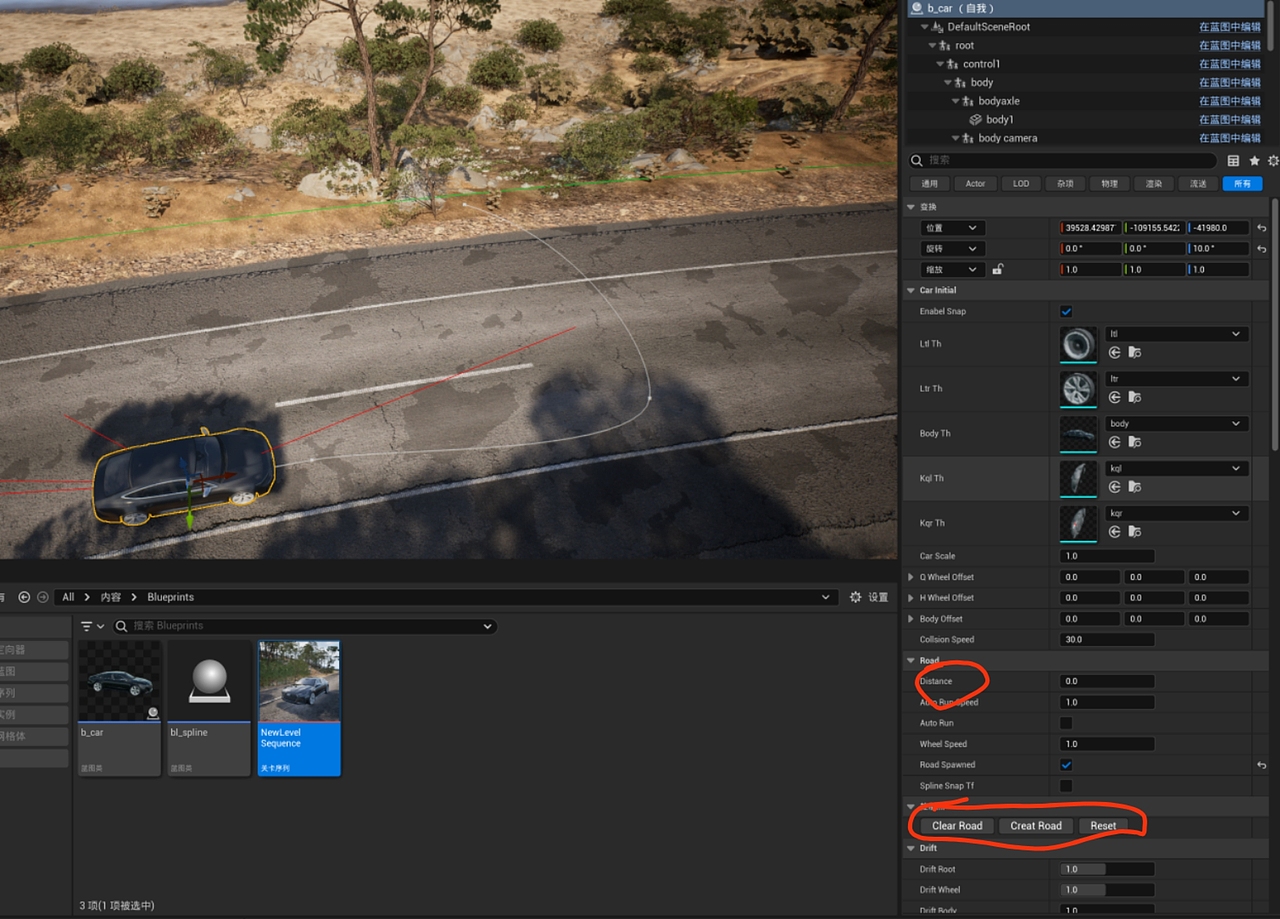Browse to Ltl Th asset in content browser
The width and height of the screenshot is (1280, 919).
click(1135, 352)
